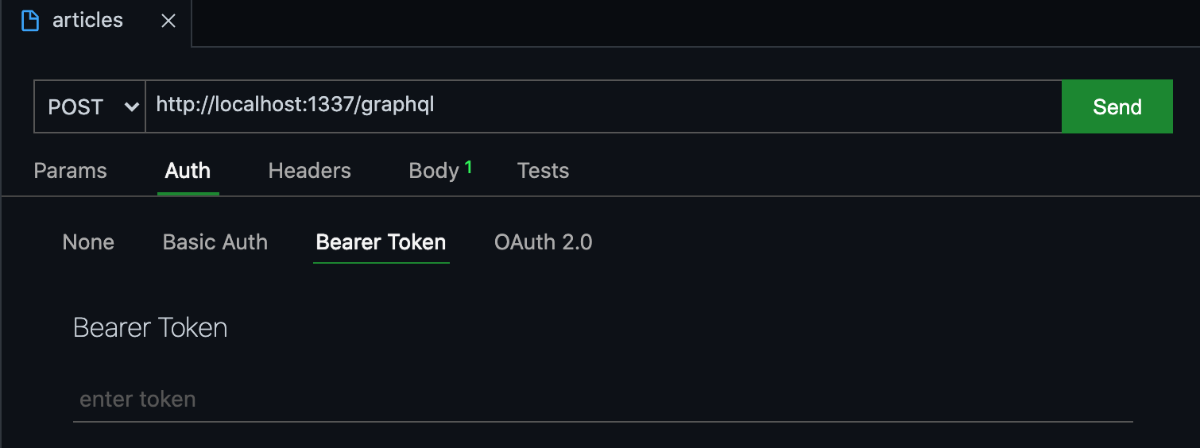
Task: Click the green 1 badge next to Body
Action: (468, 166)
